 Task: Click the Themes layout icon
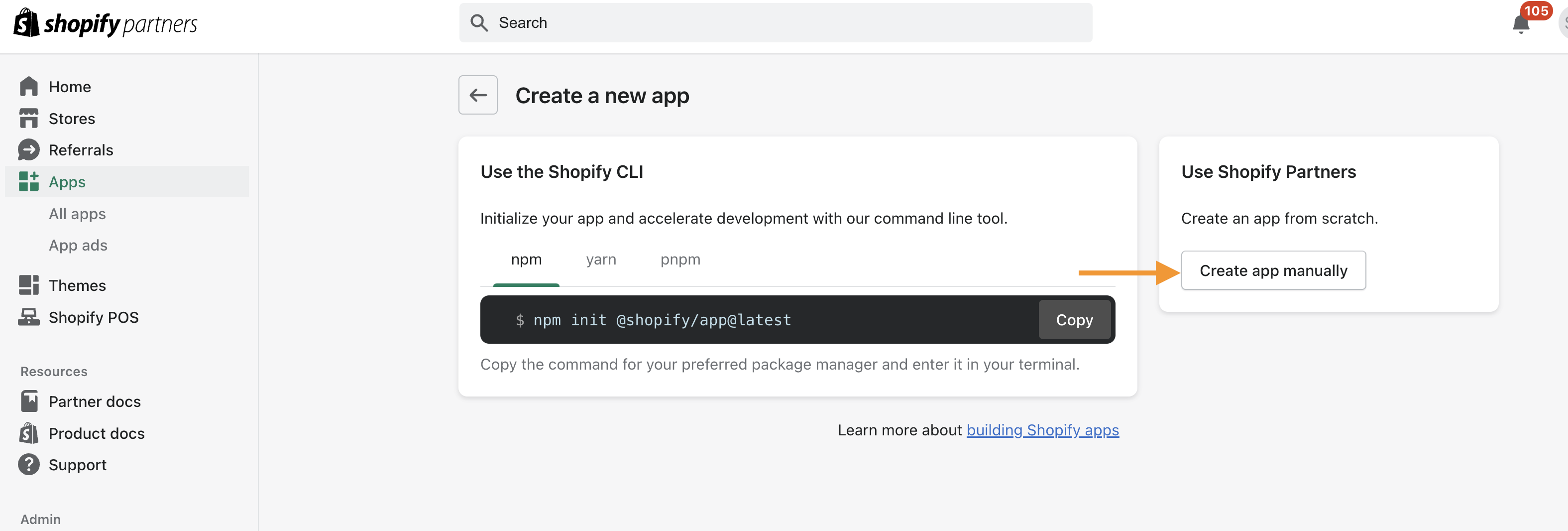28,285
